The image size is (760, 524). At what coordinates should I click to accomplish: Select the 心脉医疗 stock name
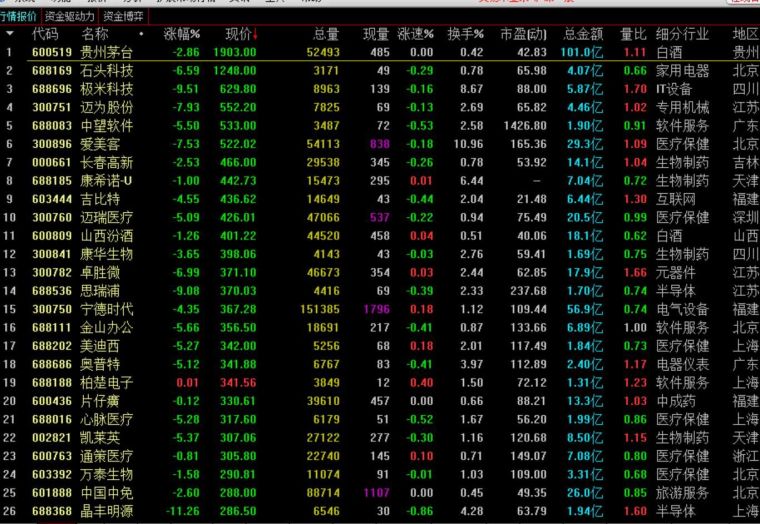coord(107,419)
